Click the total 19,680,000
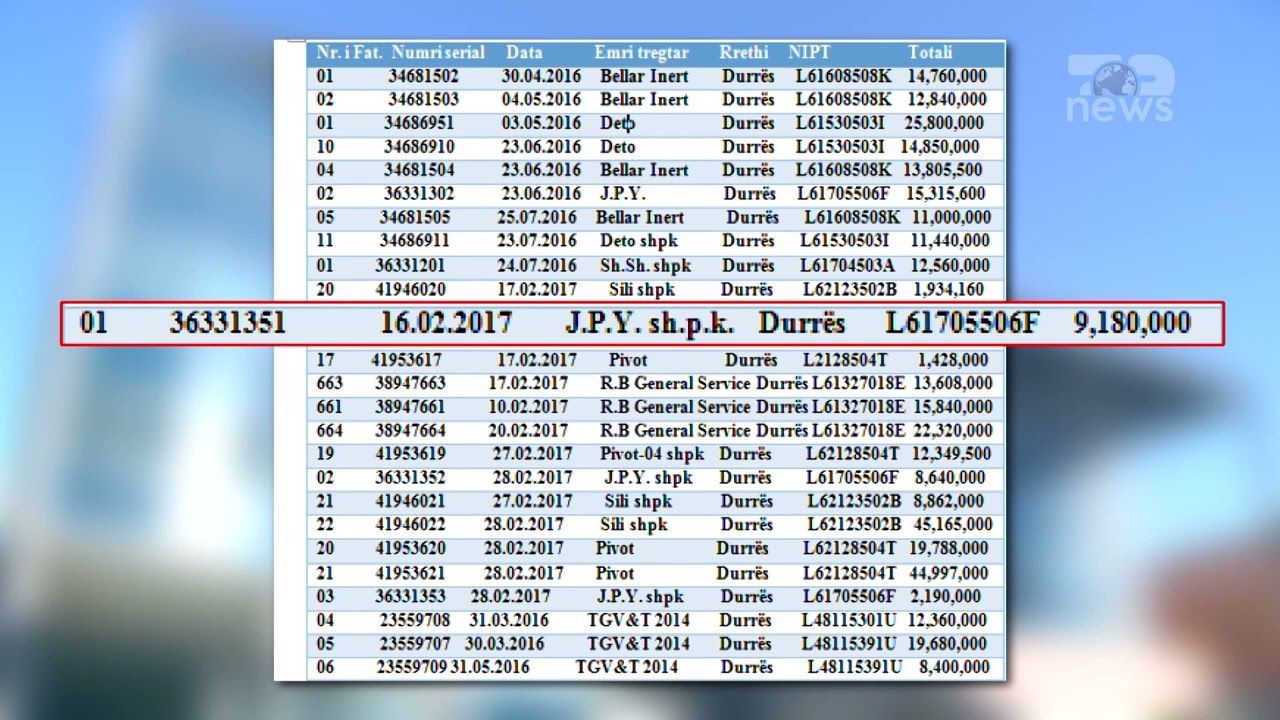The width and height of the screenshot is (1280, 720). [946, 644]
